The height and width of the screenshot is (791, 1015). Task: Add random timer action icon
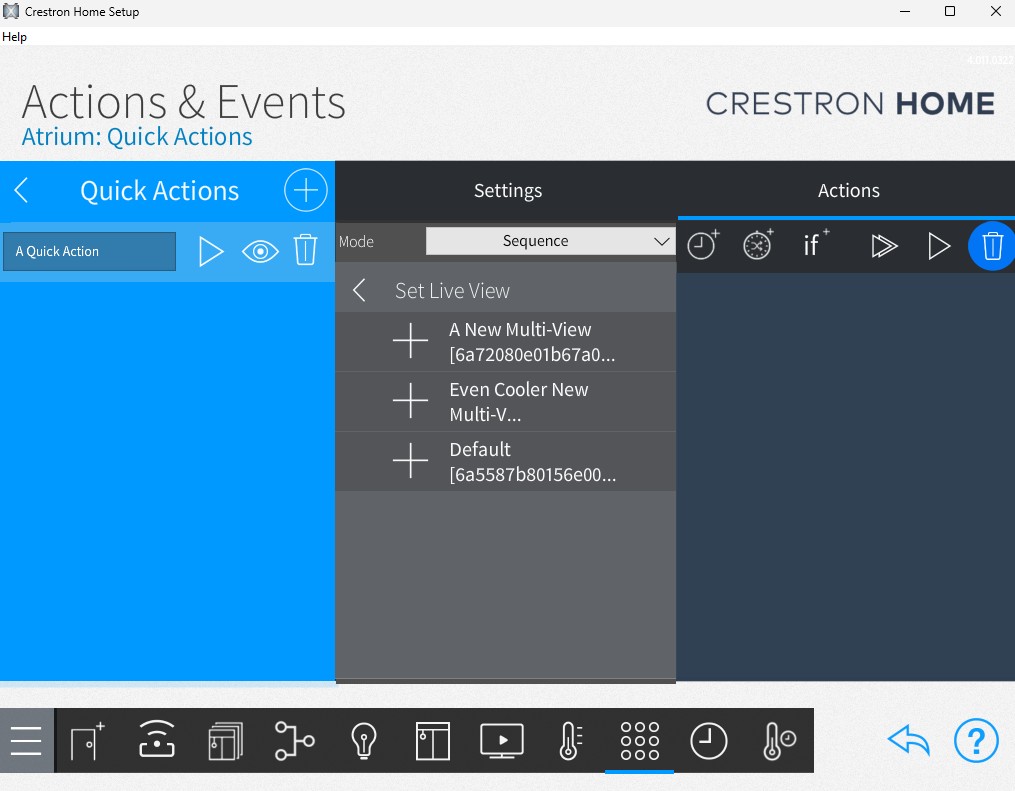[758, 245]
